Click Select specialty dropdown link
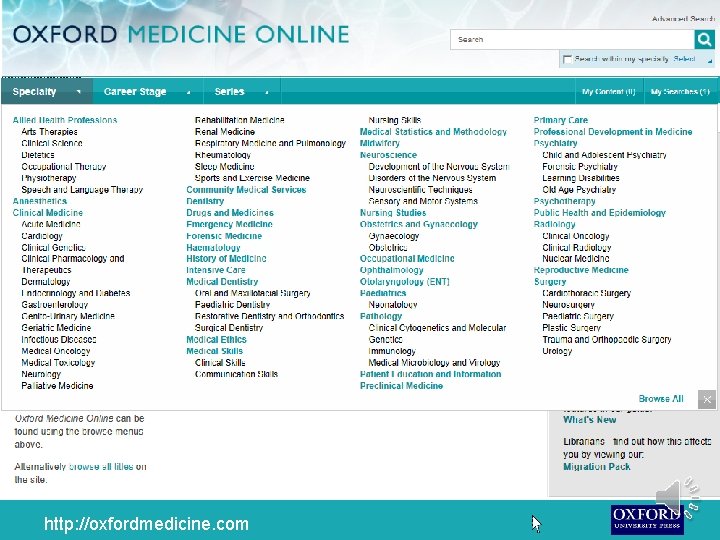Screen dimensions: 720x540 pyautogui.click(x=684, y=59)
